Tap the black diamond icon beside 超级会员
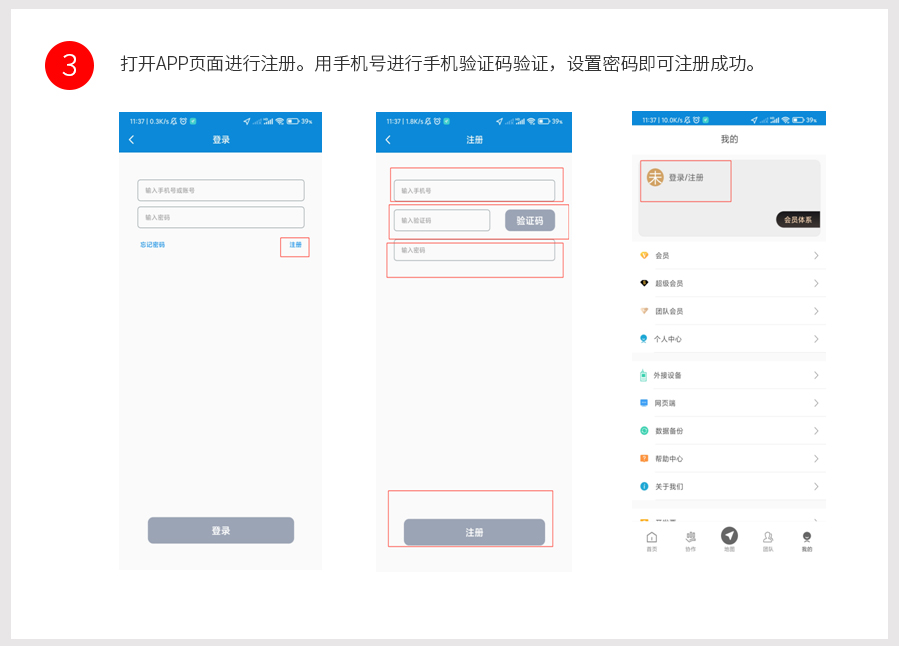Viewport: 899px width, 646px height. [644, 283]
